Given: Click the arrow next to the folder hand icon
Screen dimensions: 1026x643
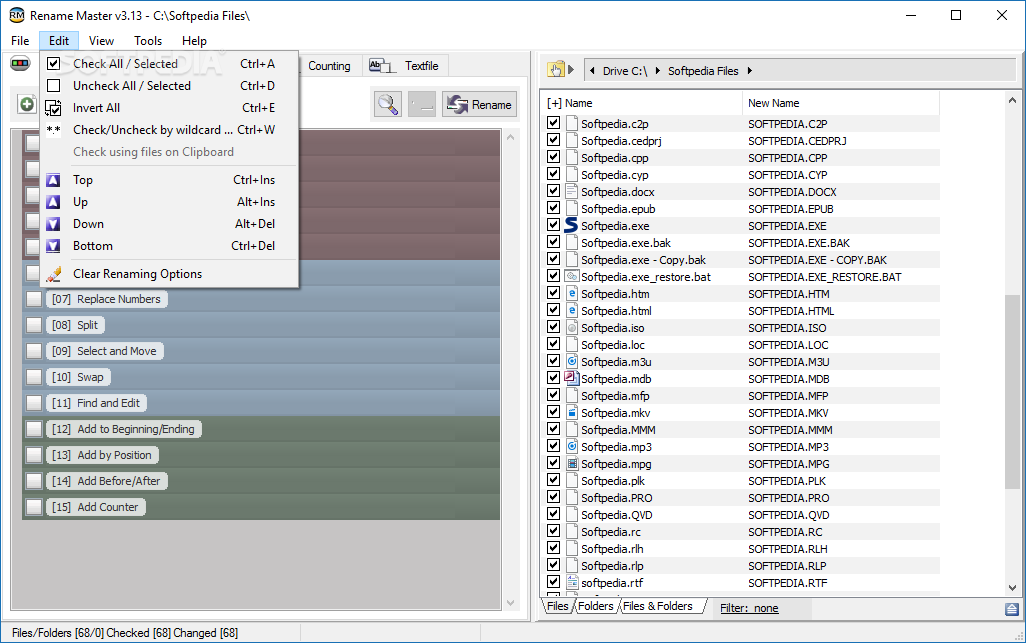Looking at the screenshot, I should coord(571,69).
